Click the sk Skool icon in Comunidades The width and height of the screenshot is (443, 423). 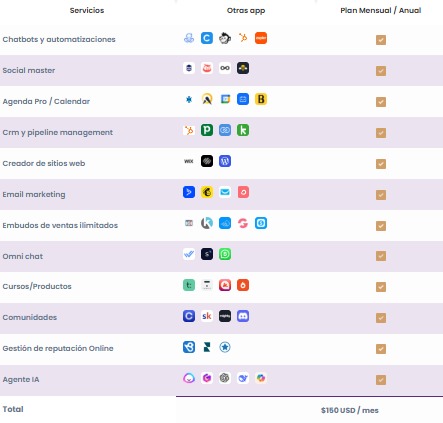(207, 316)
